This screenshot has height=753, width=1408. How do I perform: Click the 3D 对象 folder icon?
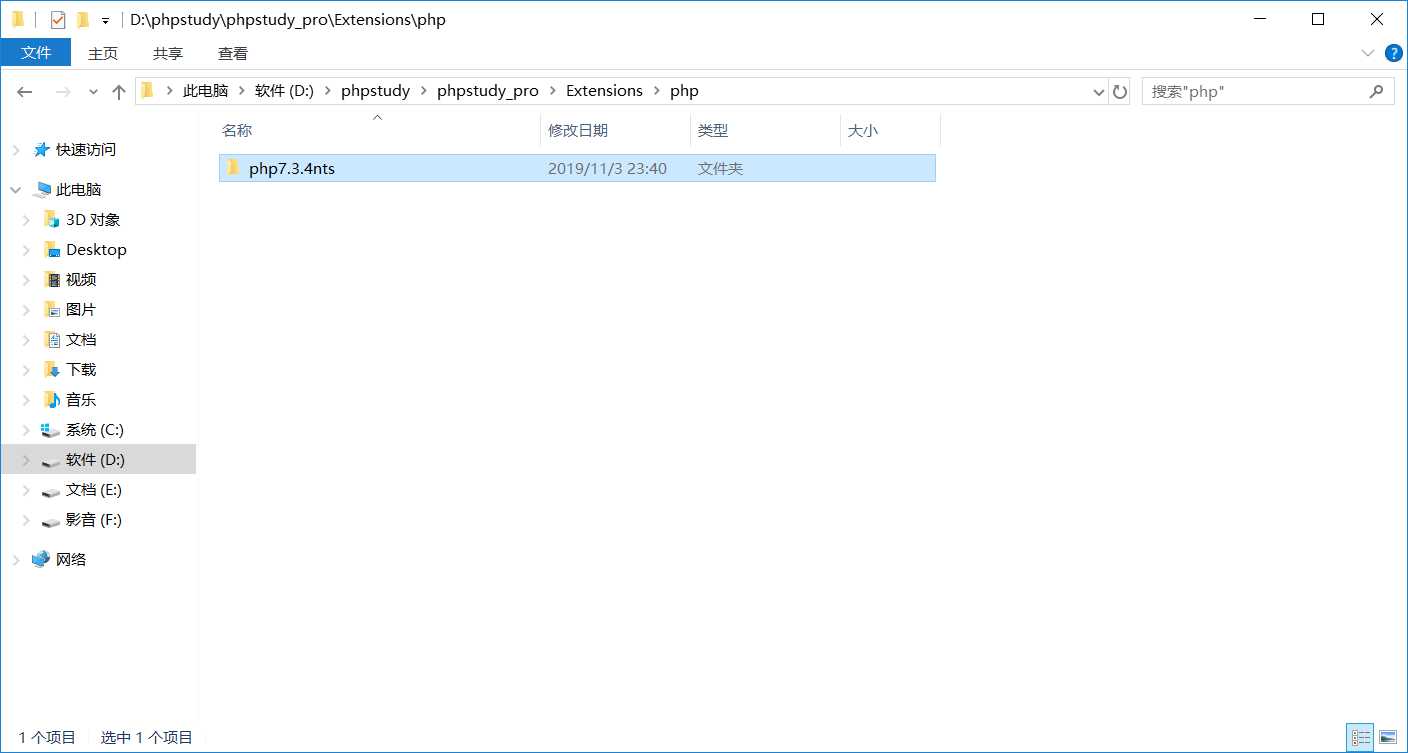click(x=52, y=219)
